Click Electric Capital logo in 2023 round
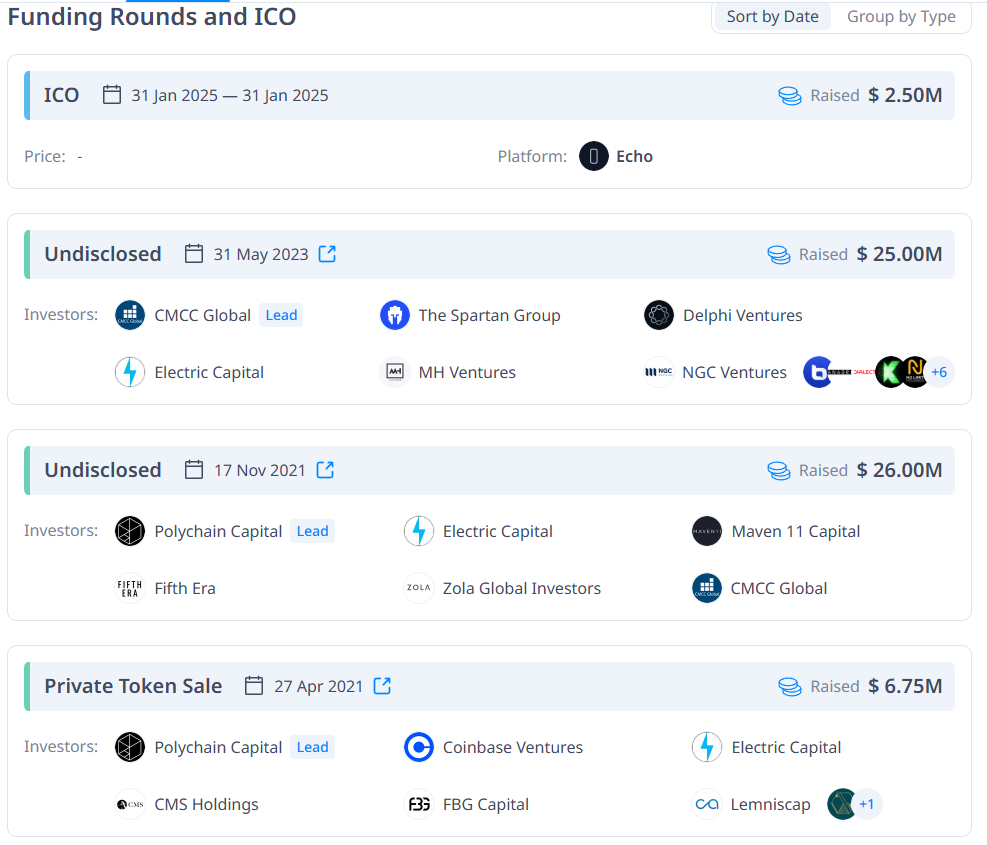 (130, 372)
